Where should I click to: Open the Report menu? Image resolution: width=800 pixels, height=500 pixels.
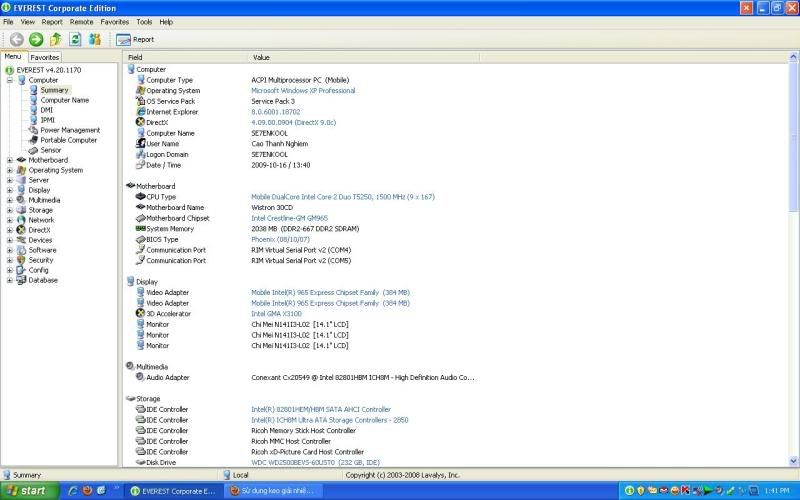[52, 22]
